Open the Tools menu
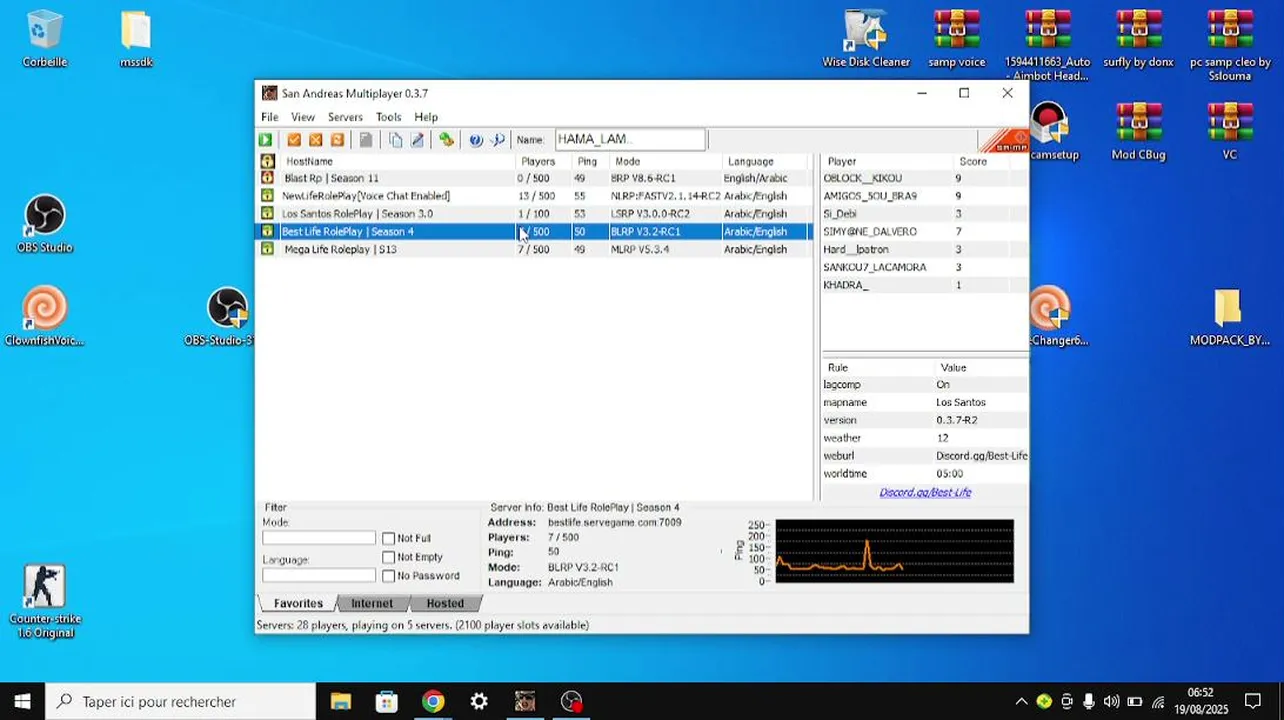Screen dimensions: 1284x720 pyautogui.click(x=388, y=117)
